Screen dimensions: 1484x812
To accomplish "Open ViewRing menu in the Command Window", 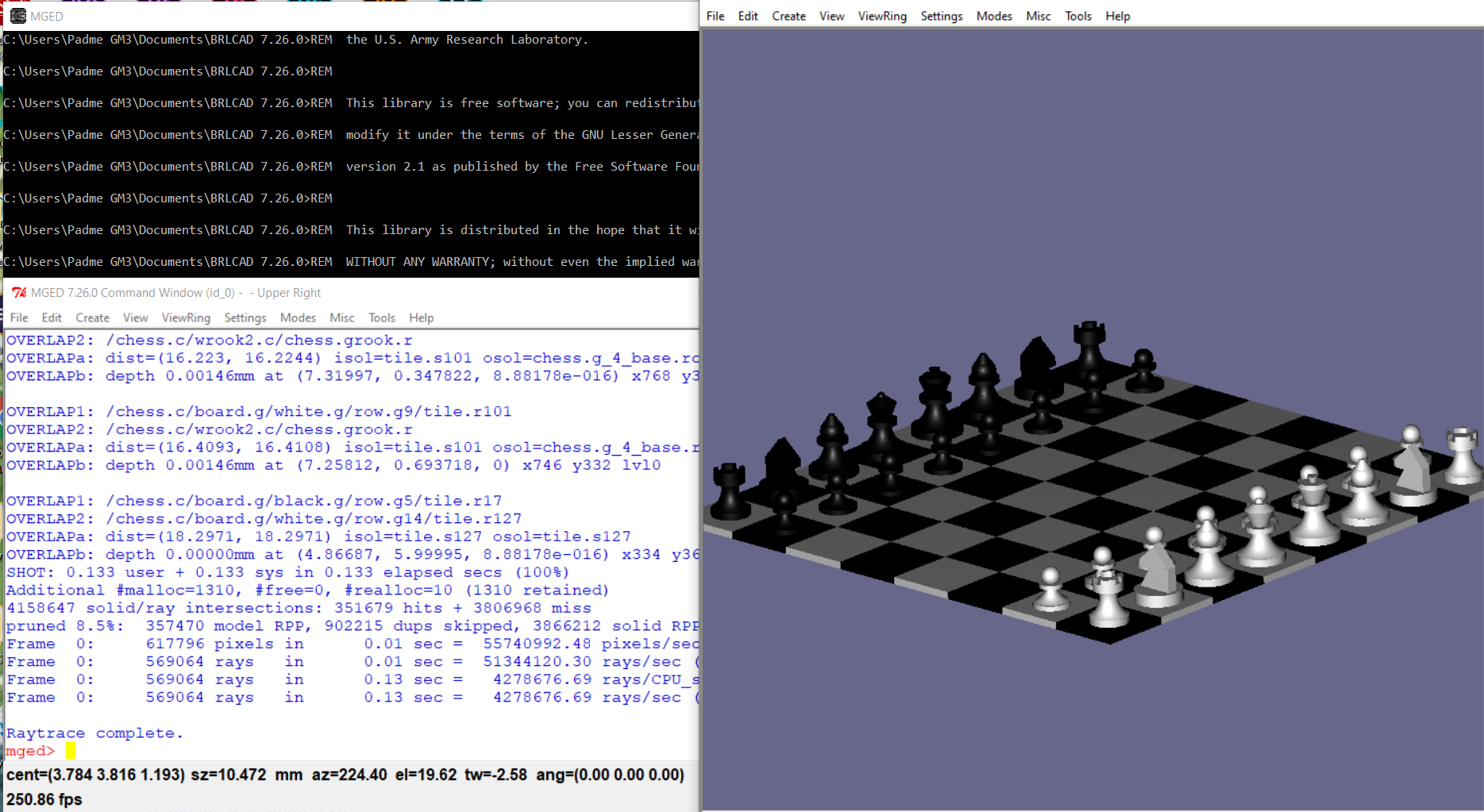I will [186, 317].
